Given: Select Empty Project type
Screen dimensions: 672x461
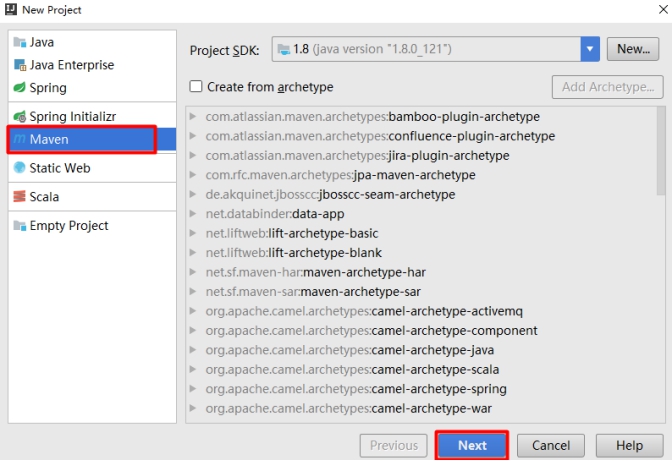Looking at the screenshot, I should (x=92, y=225).
